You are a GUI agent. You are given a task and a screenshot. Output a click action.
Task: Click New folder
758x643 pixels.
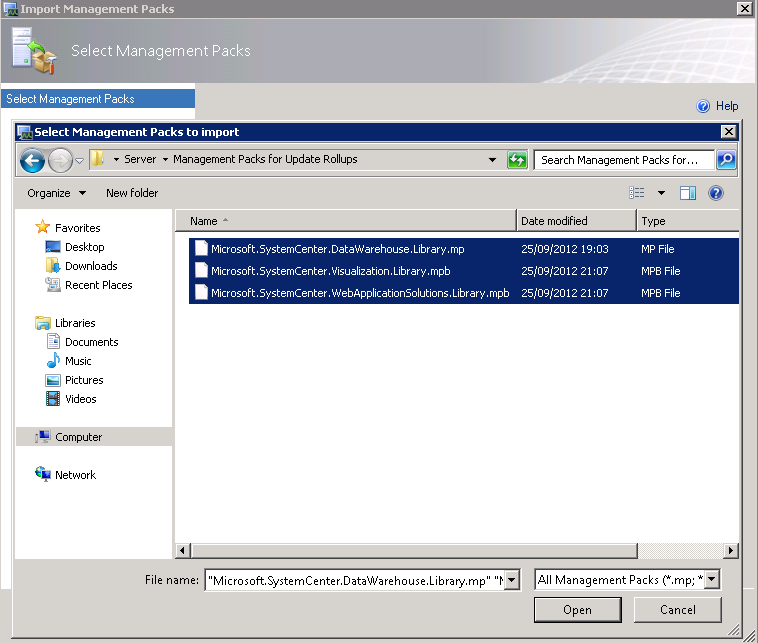click(x=132, y=193)
